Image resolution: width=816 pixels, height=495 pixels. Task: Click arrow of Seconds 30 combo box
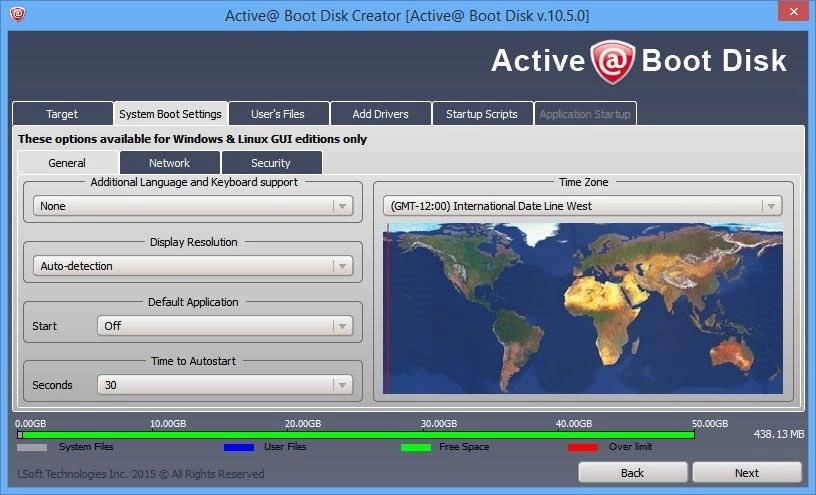tap(342, 386)
